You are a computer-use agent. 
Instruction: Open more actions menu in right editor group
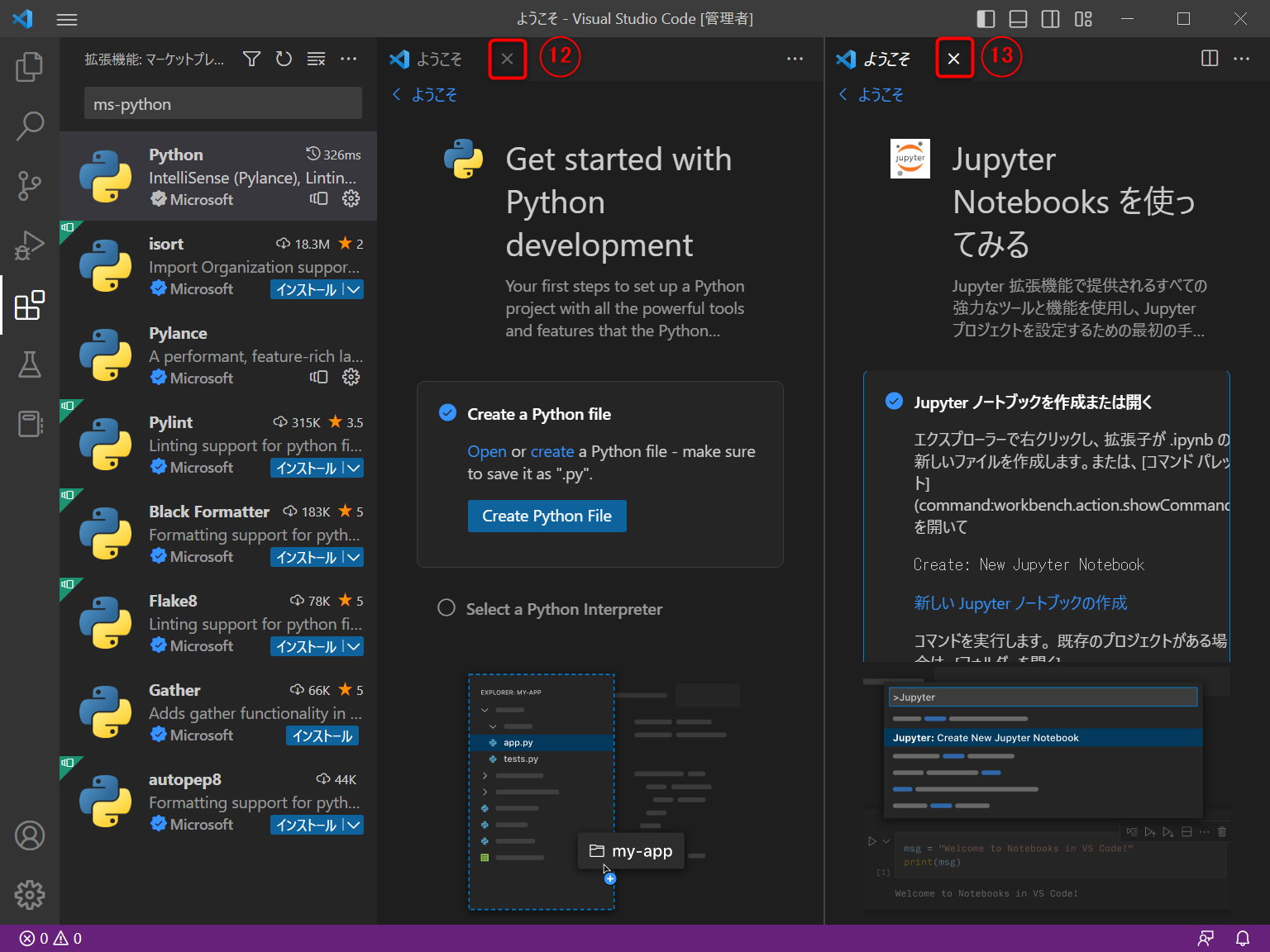(x=1242, y=59)
